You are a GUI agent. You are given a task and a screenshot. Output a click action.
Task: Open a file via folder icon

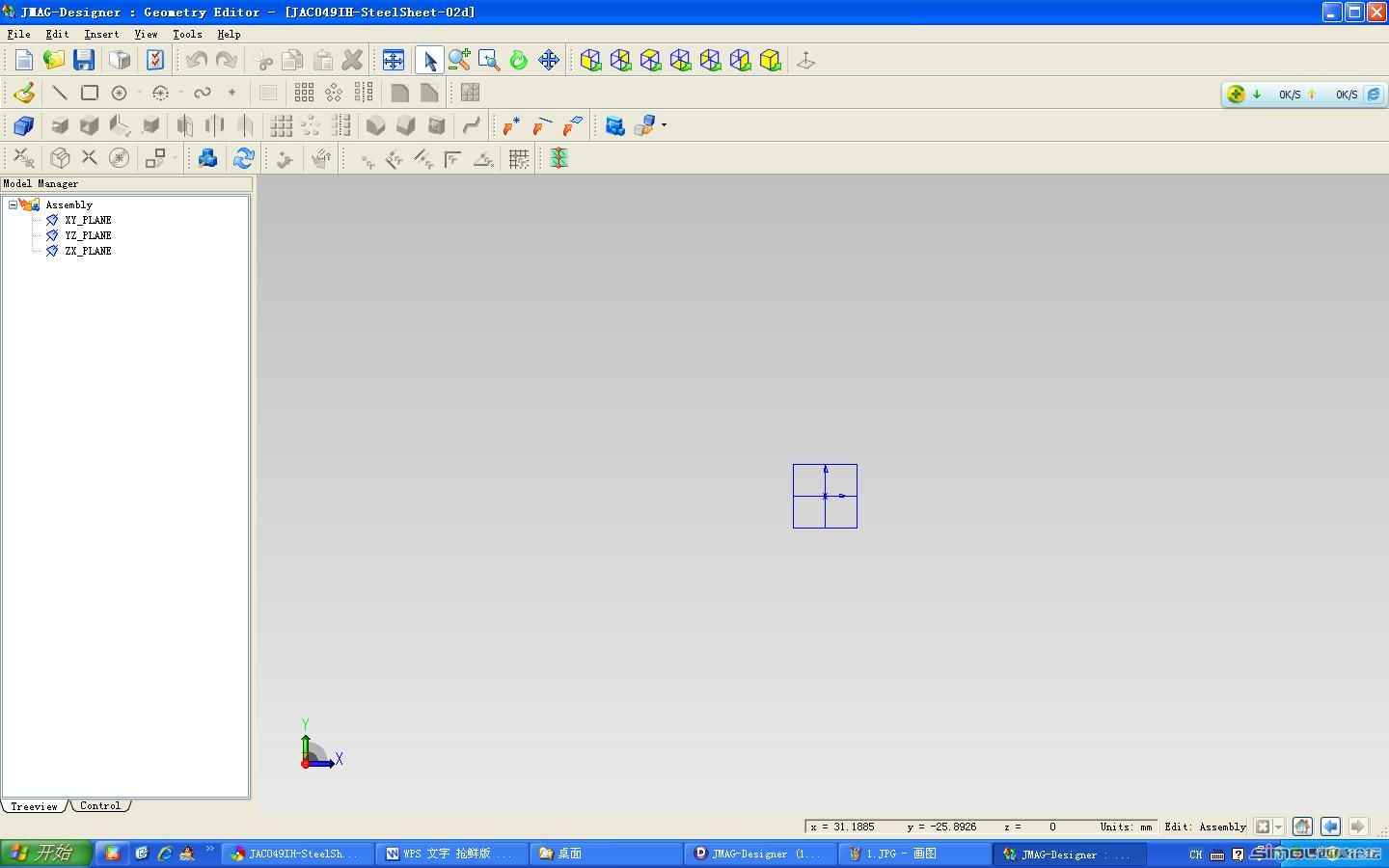coord(54,61)
